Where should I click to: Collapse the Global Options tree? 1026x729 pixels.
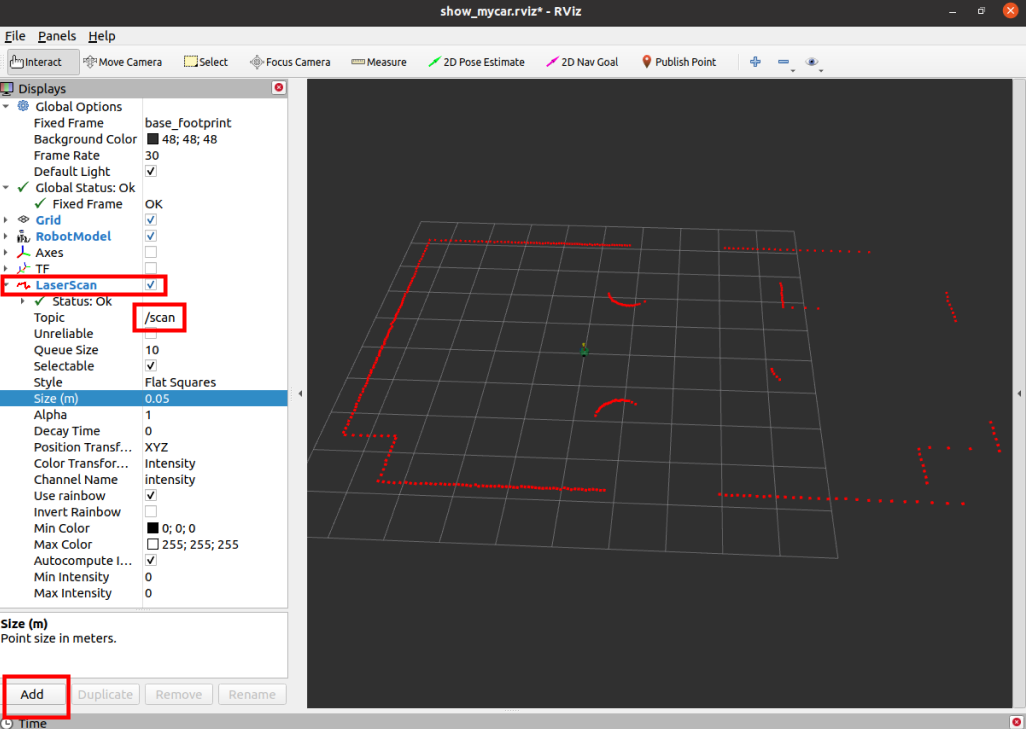(x=6, y=106)
